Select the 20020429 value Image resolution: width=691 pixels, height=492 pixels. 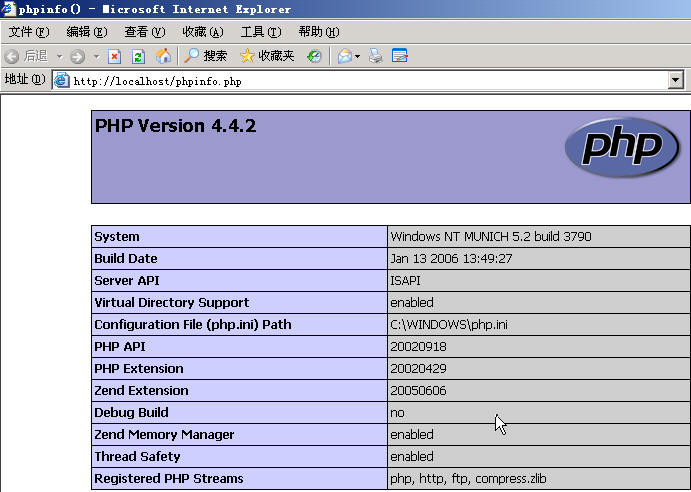point(419,369)
